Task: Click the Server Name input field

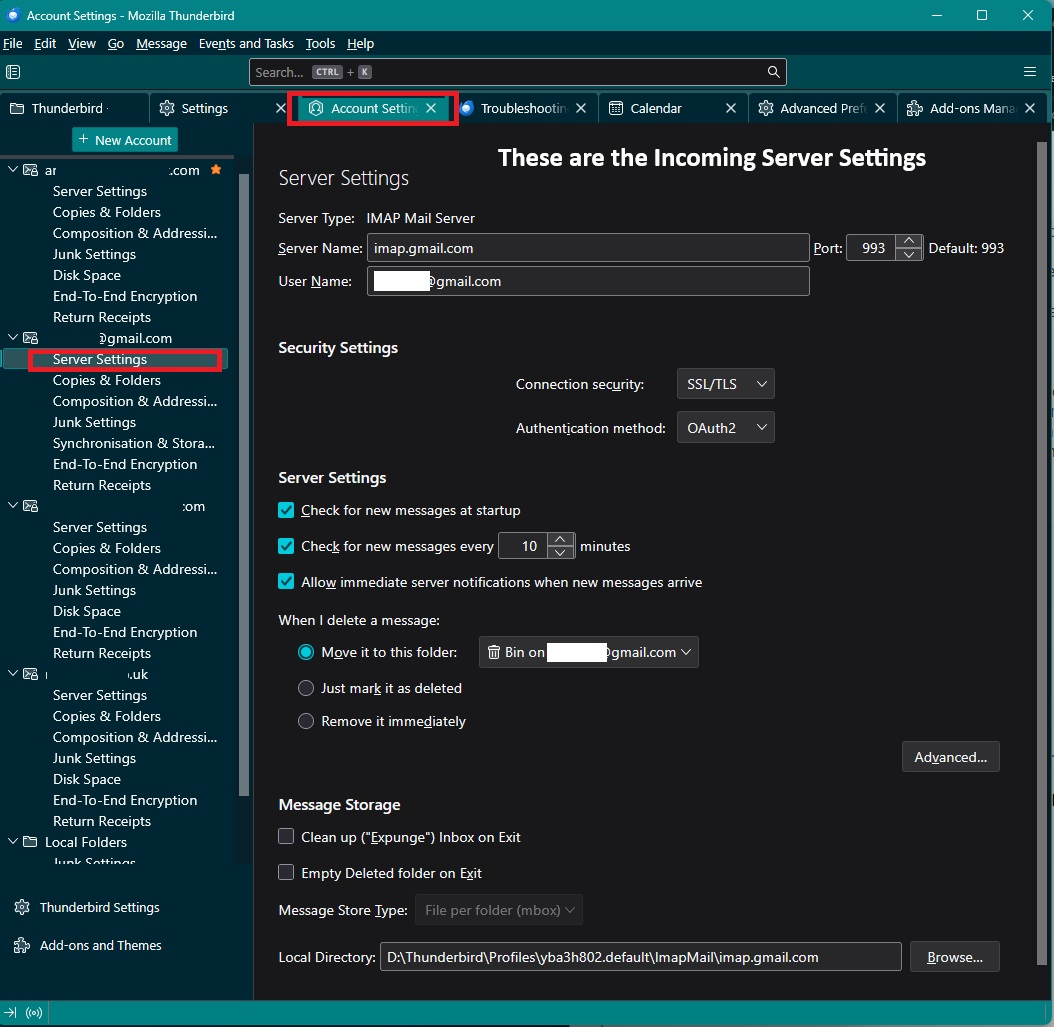Action: pos(588,248)
